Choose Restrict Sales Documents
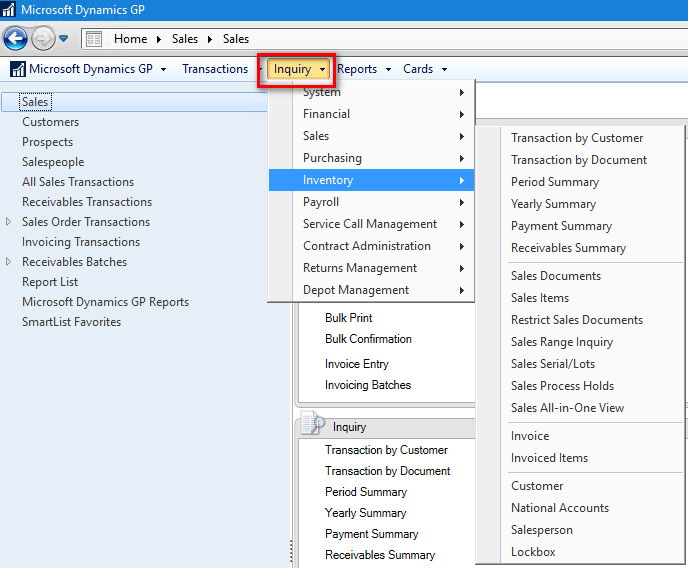 pos(577,319)
